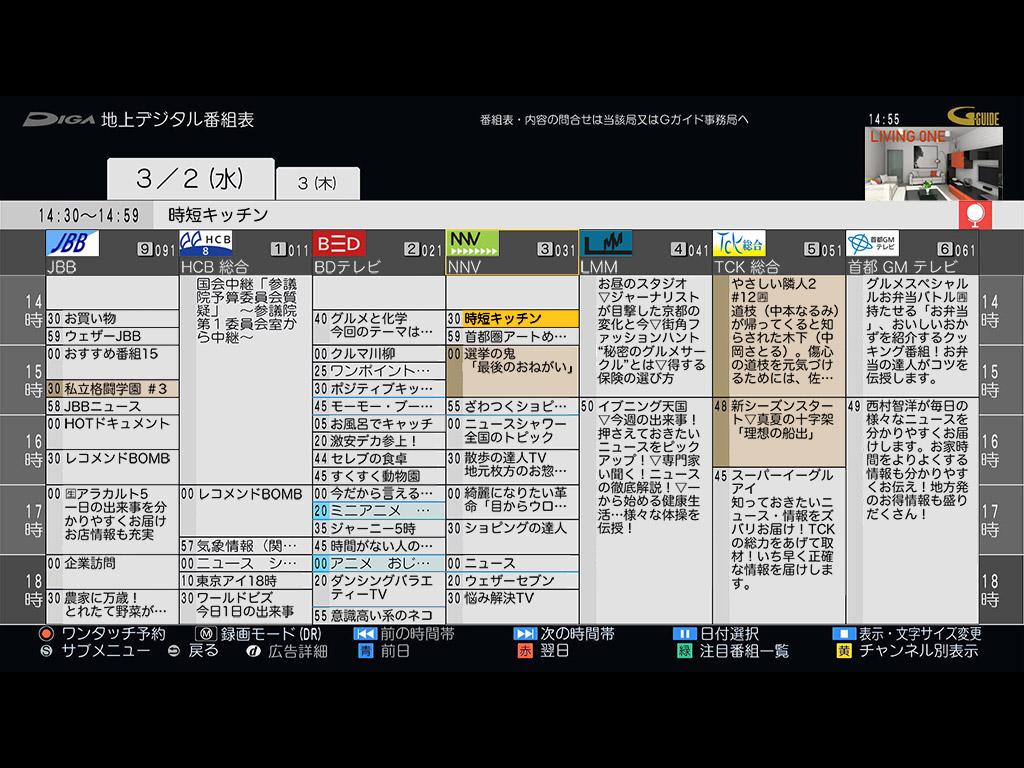Screen dimensions: 1024x768
Task: Click the 日付選択 pause button
Action: (x=684, y=633)
